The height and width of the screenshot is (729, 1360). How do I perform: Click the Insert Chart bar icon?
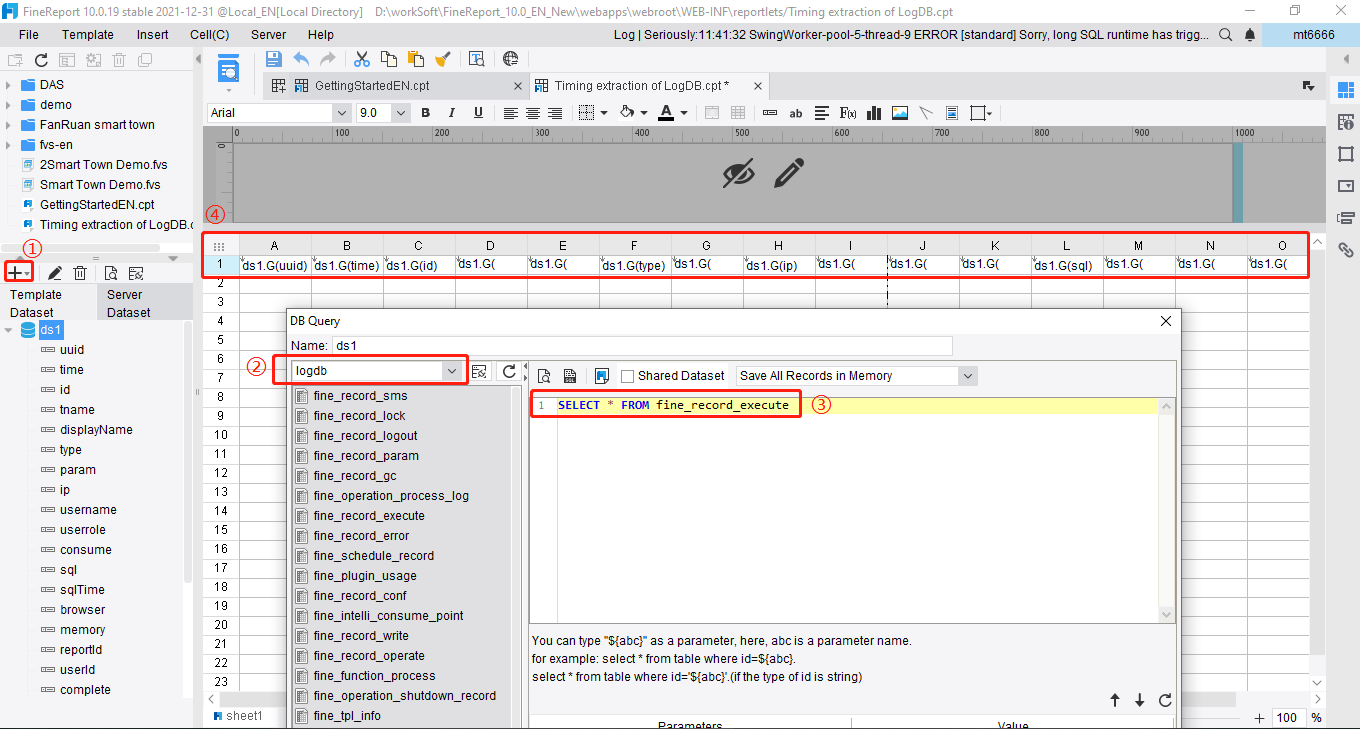tap(873, 113)
